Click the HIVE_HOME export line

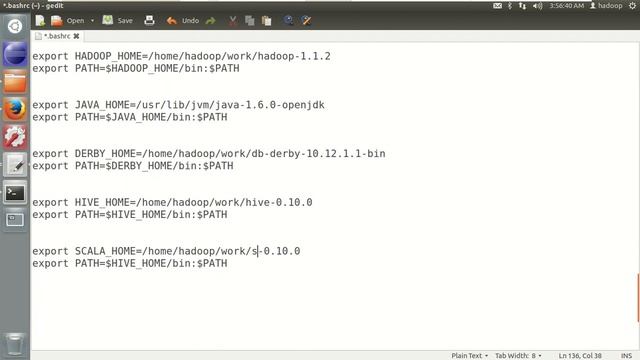(172, 202)
